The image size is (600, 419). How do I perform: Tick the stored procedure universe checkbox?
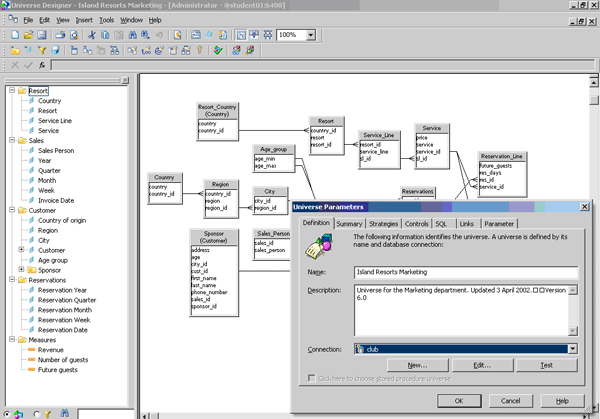coord(311,378)
